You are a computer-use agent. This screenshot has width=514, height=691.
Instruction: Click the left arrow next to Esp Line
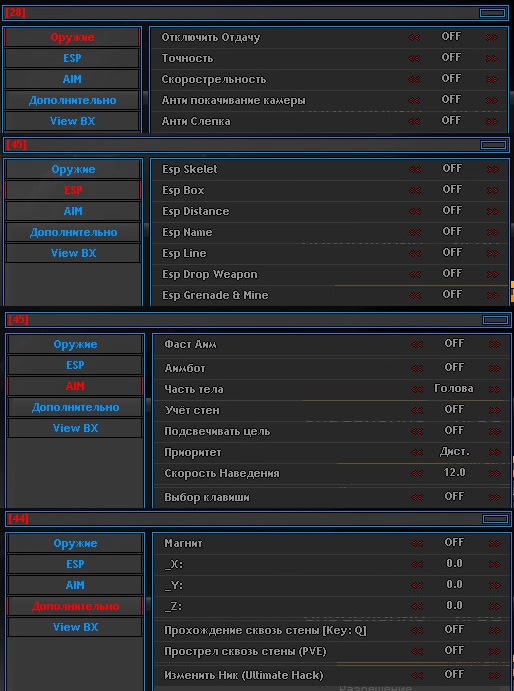tap(415, 253)
